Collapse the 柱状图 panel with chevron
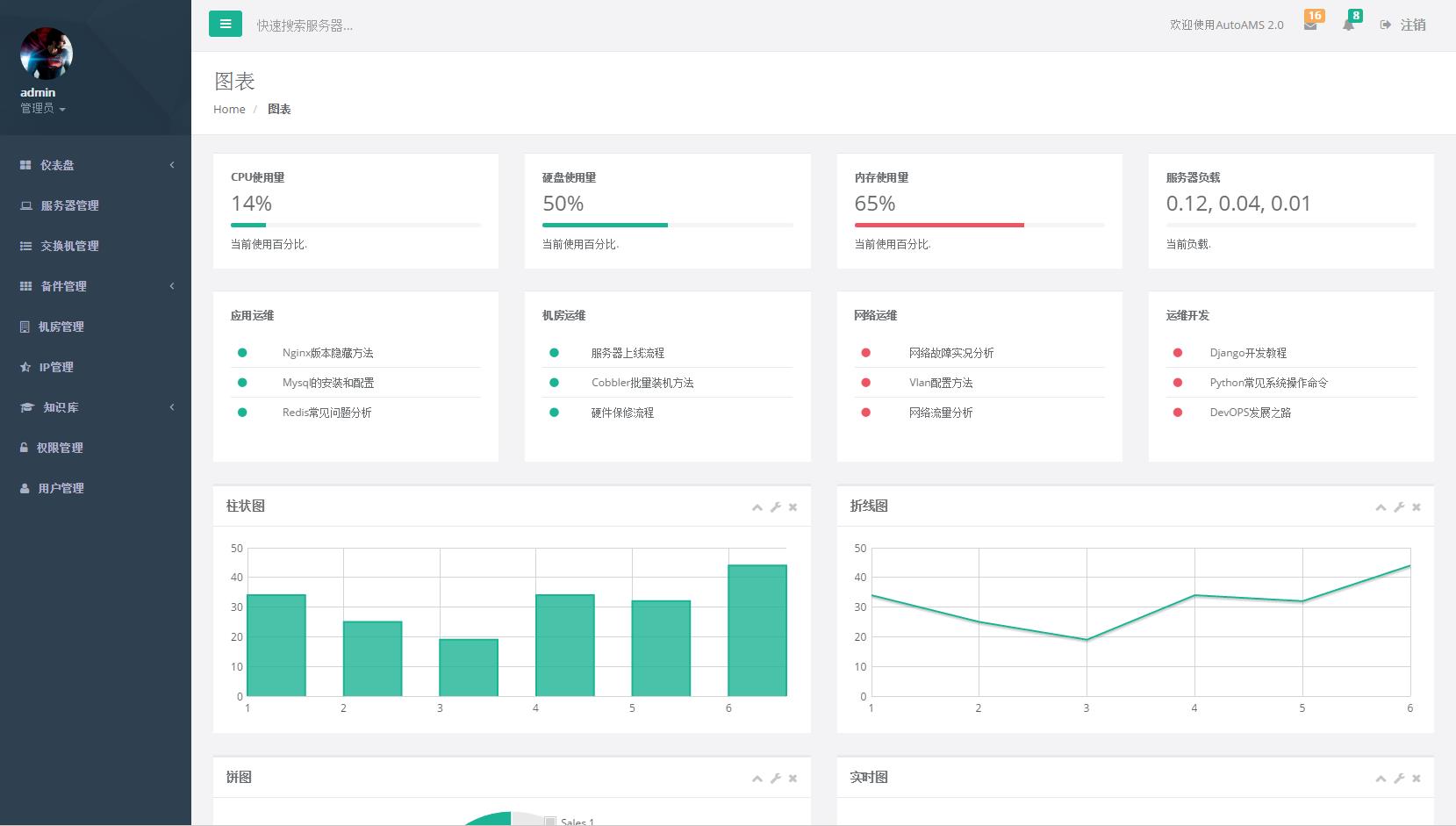The width and height of the screenshot is (1456, 826). 757,507
